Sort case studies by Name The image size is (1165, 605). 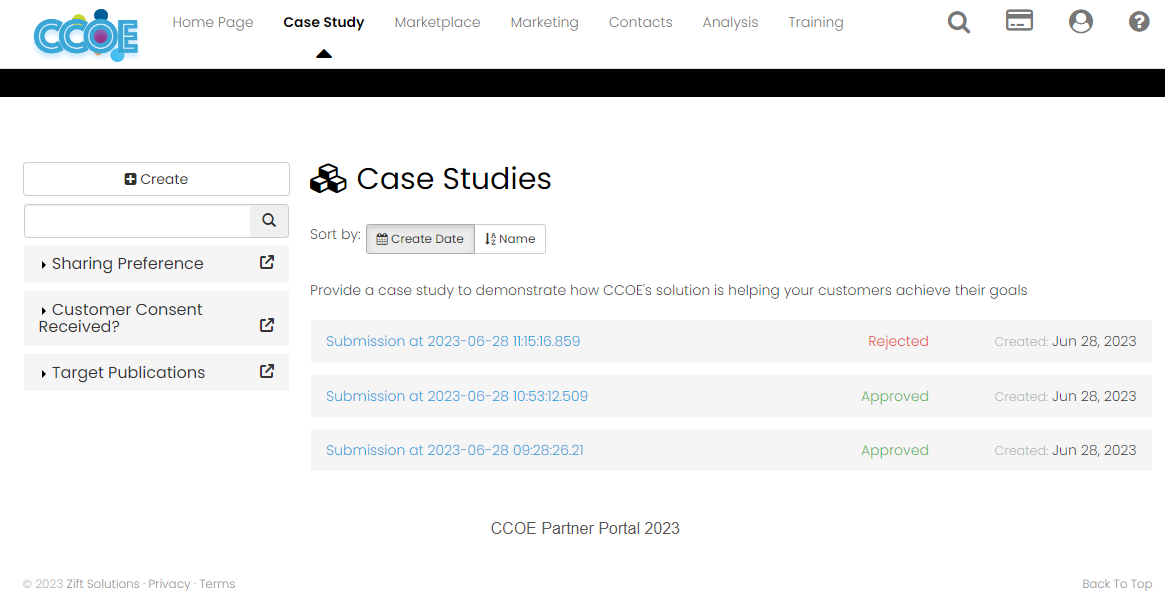point(510,239)
